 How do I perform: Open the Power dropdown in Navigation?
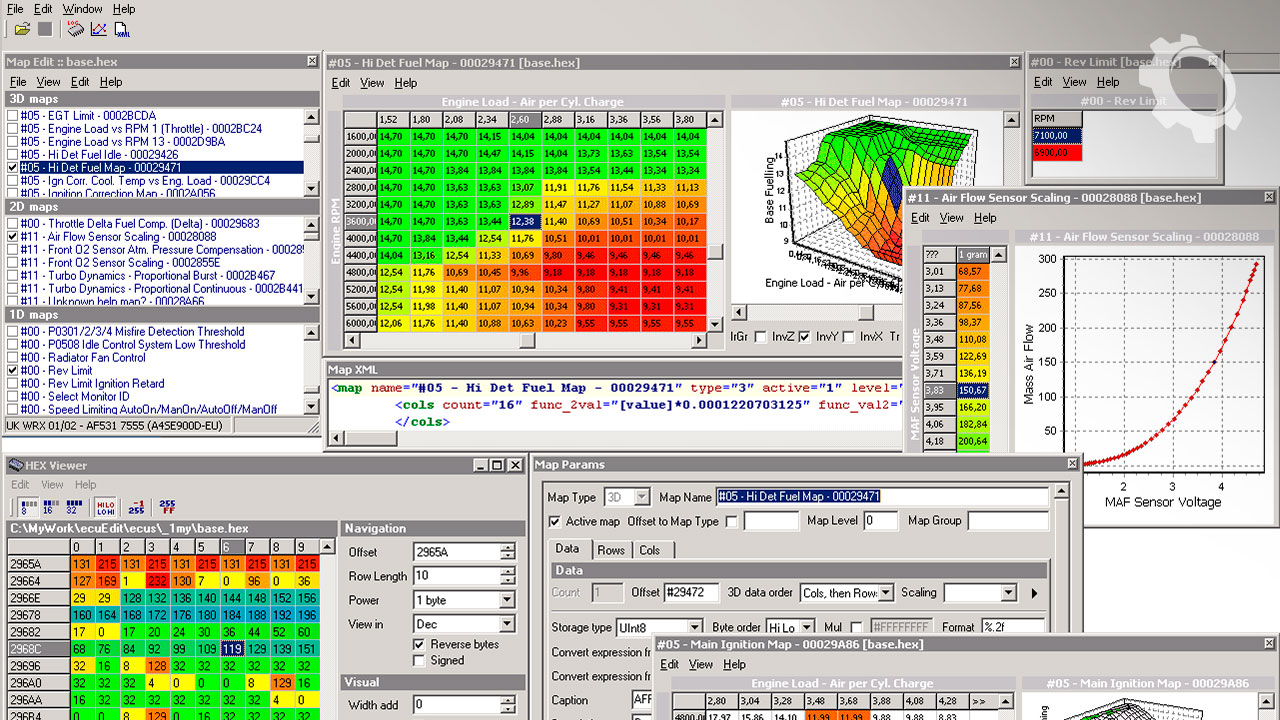(x=505, y=600)
